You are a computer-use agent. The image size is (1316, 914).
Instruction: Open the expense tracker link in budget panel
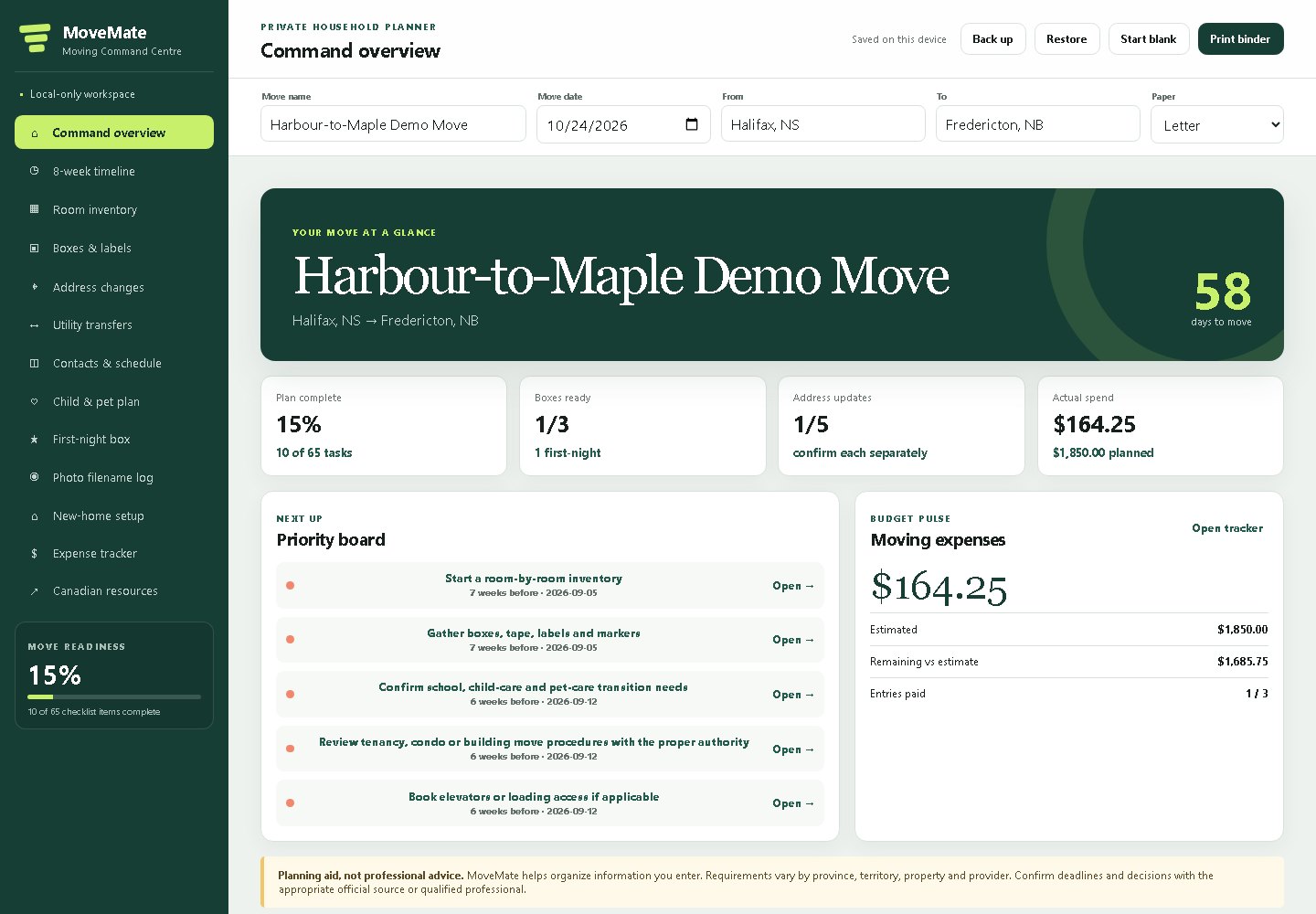click(1227, 528)
